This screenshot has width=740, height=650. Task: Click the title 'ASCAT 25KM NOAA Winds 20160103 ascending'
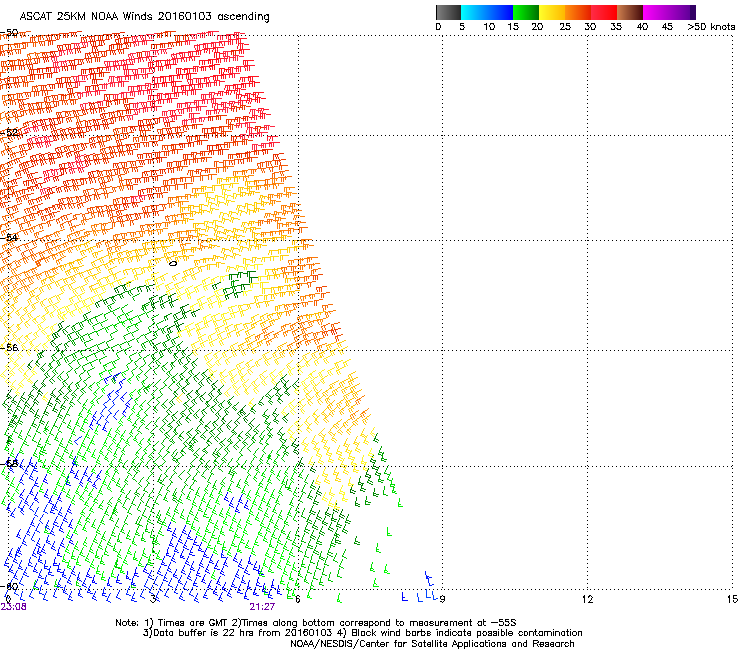tap(144, 17)
